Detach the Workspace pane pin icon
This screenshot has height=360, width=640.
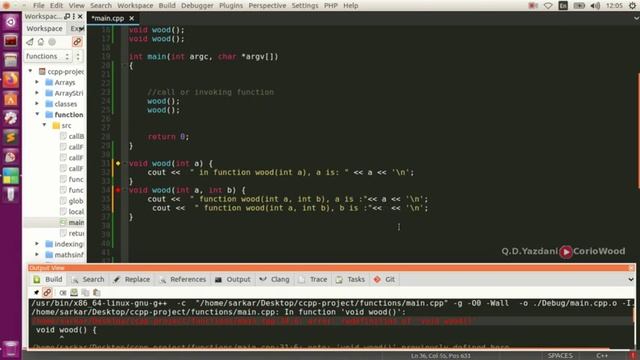click(67, 16)
